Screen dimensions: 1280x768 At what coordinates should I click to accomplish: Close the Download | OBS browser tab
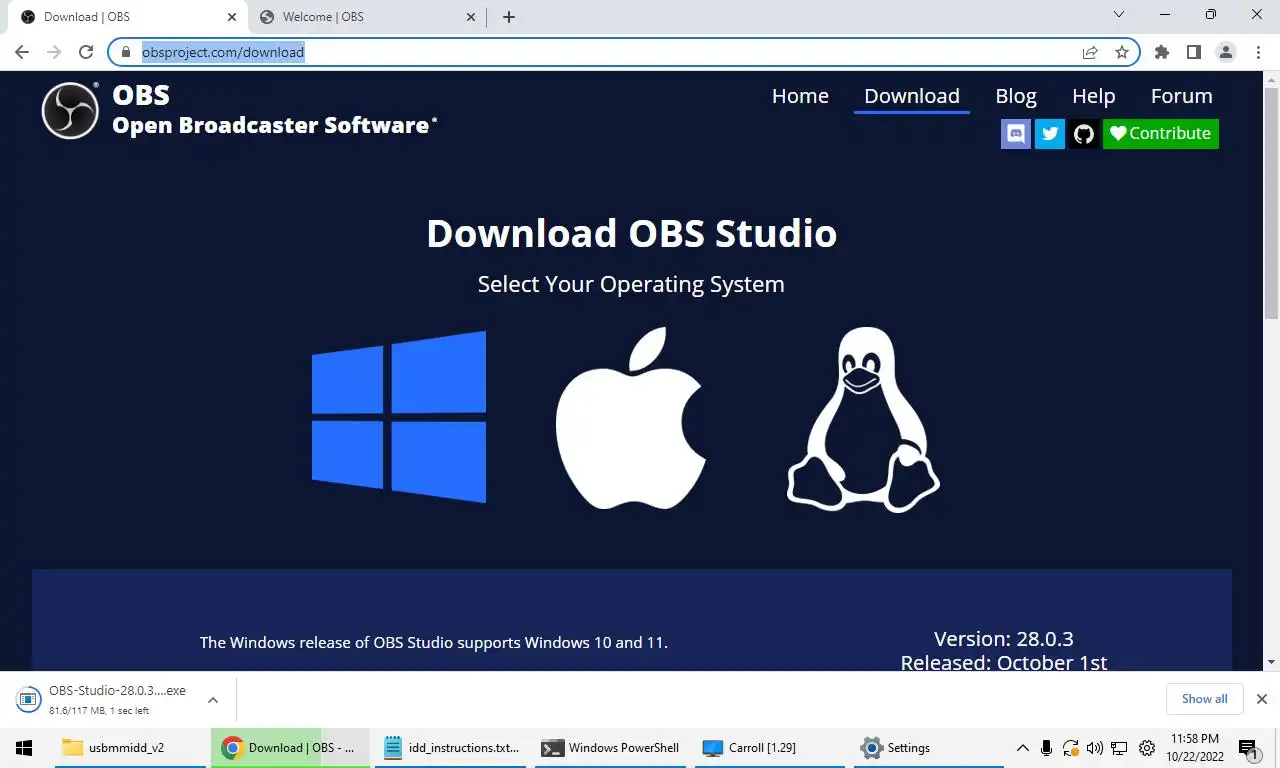pos(232,17)
